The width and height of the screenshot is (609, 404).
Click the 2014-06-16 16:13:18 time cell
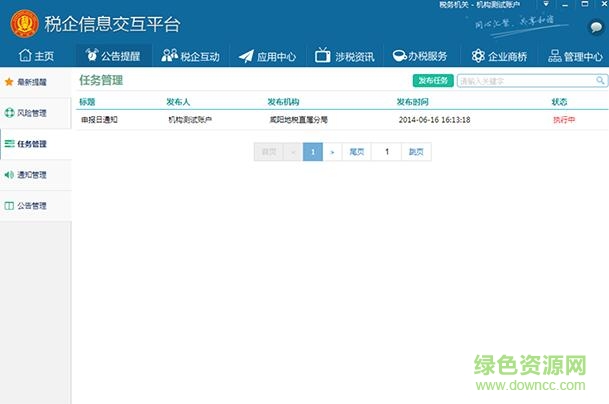click(x=434, y=120)
